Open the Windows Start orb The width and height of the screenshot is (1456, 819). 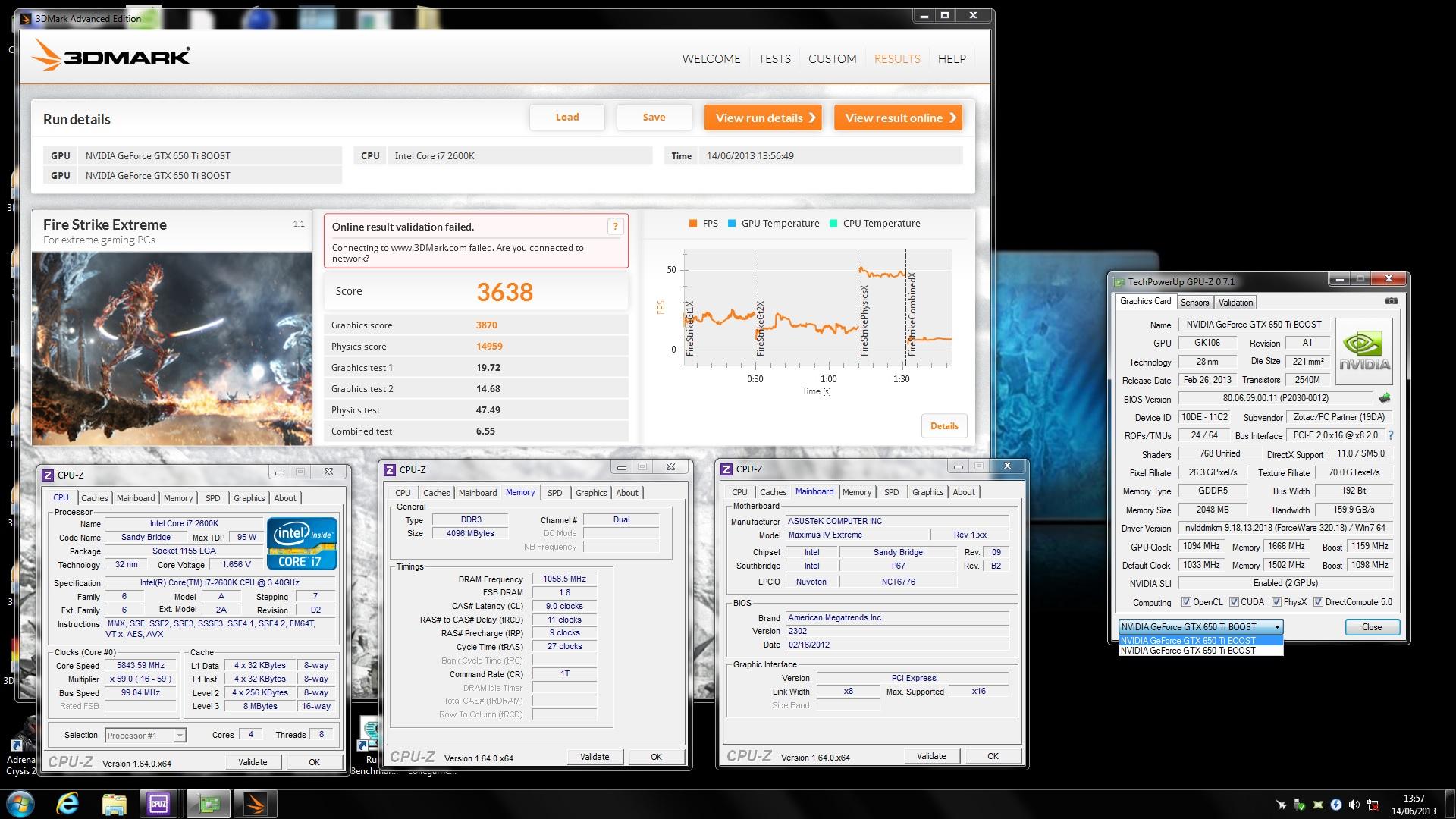click(x=20, y=804)
